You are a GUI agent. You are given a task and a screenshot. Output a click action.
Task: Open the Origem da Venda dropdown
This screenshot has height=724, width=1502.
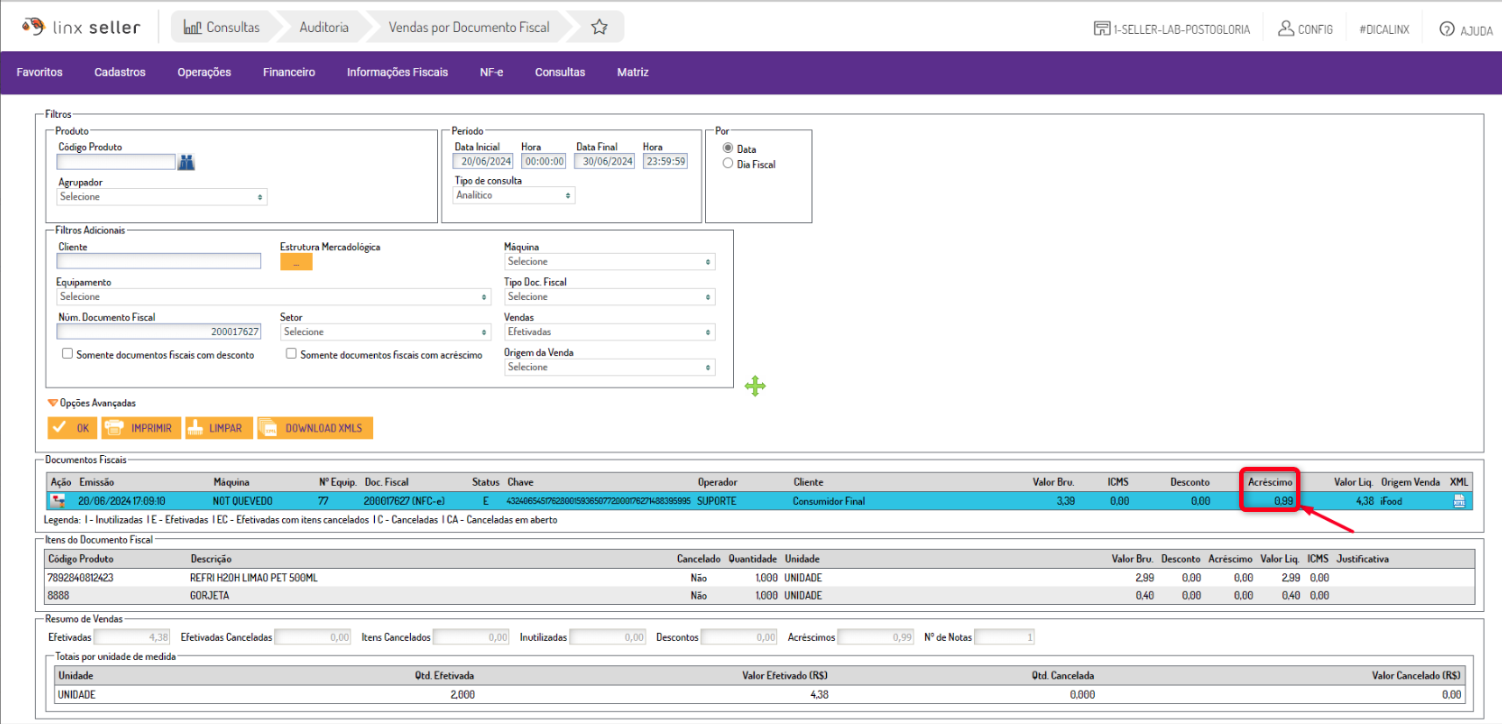610,367
